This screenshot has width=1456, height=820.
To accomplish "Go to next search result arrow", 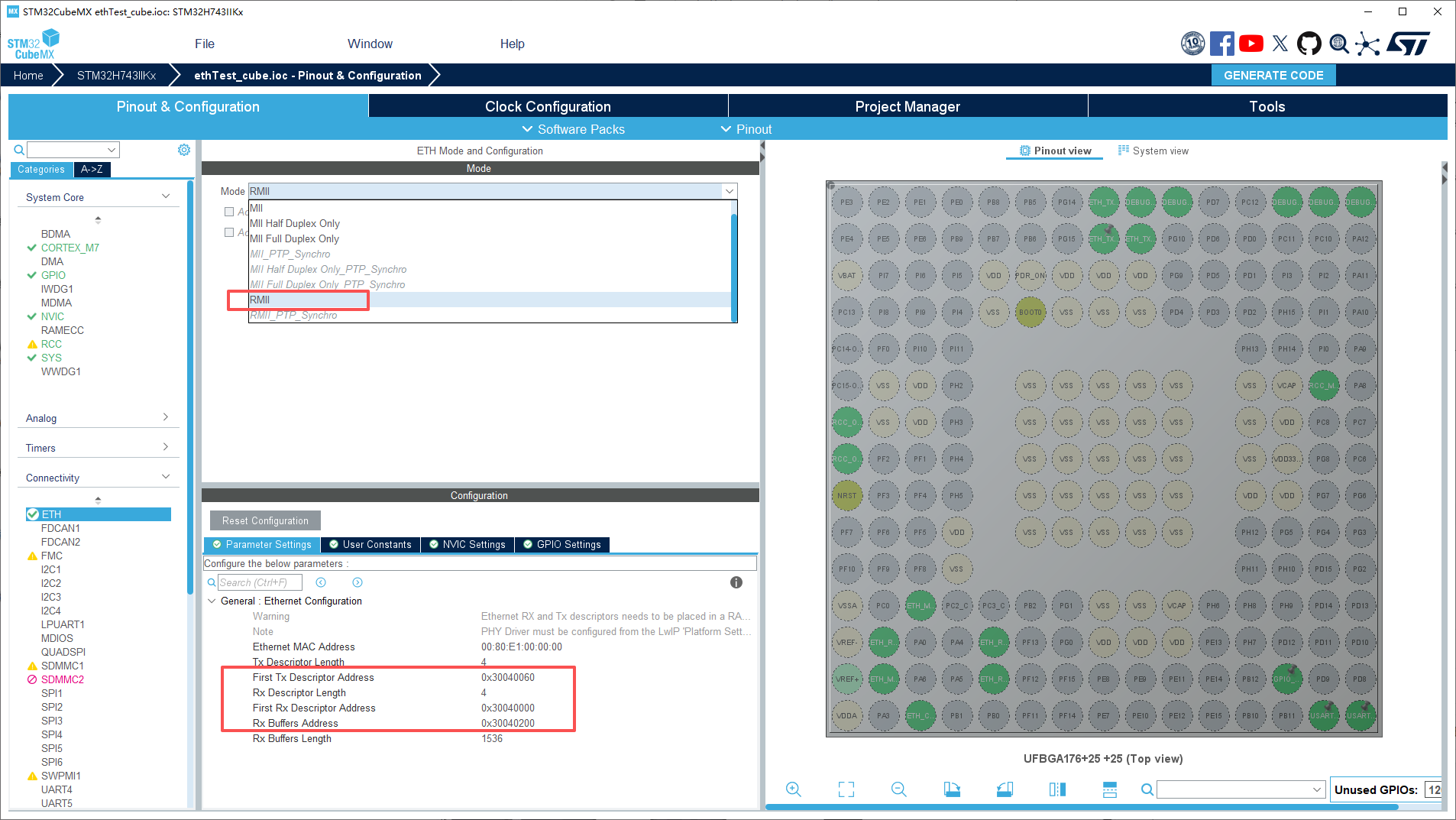I will pyautogui.click(x=358, y=582).
